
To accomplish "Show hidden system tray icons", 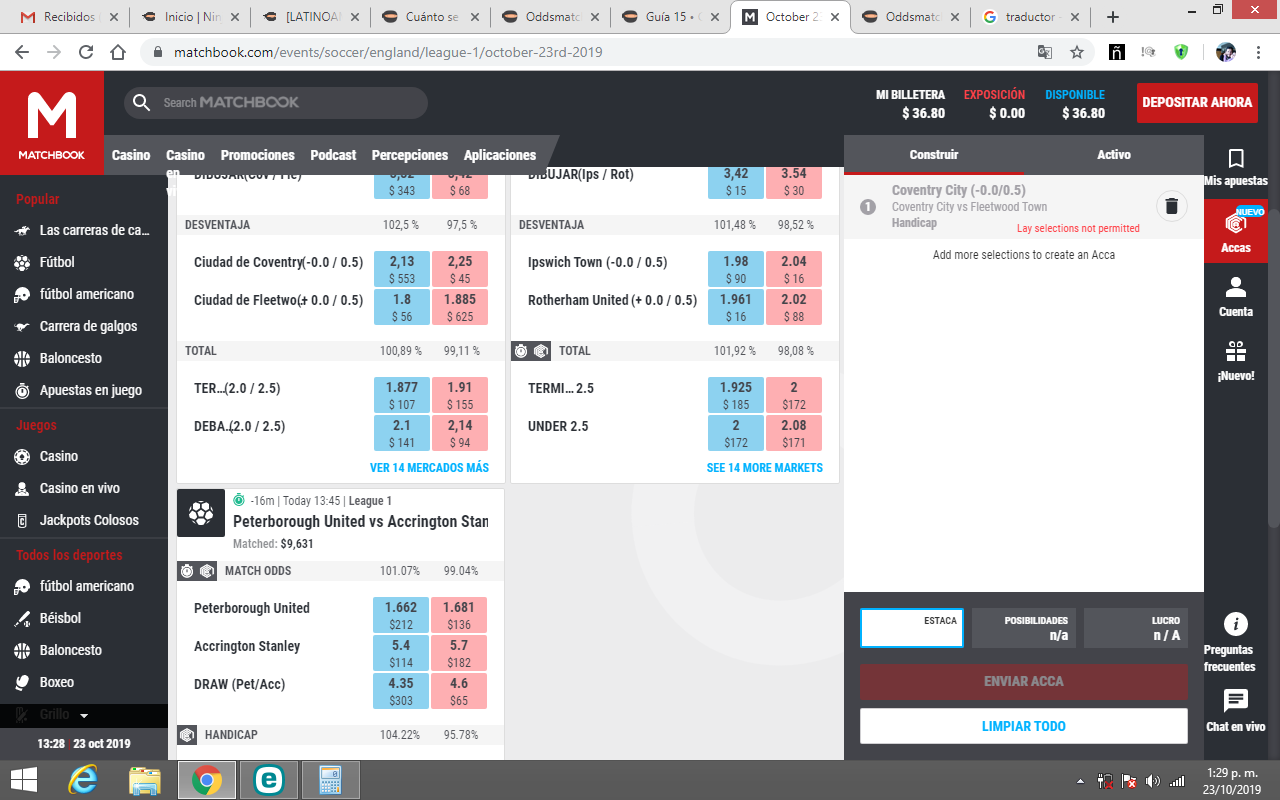I will pos(1080,781).
